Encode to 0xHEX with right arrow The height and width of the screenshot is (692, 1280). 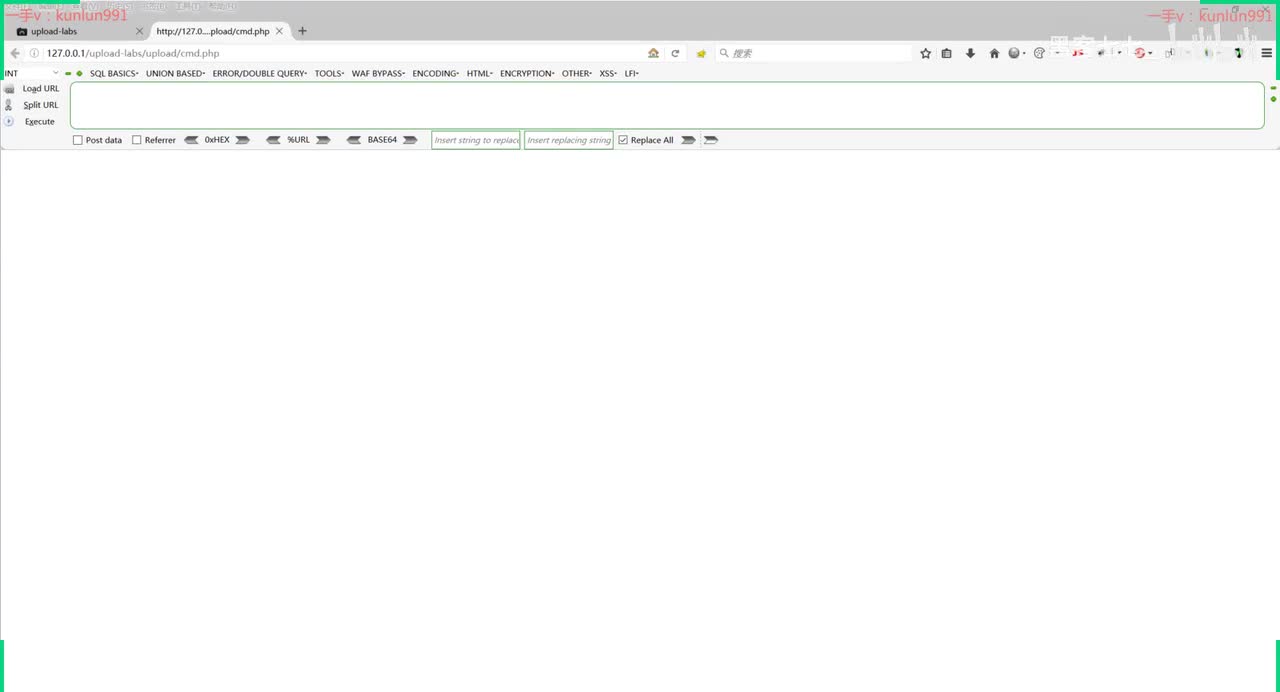click(242, 140)
